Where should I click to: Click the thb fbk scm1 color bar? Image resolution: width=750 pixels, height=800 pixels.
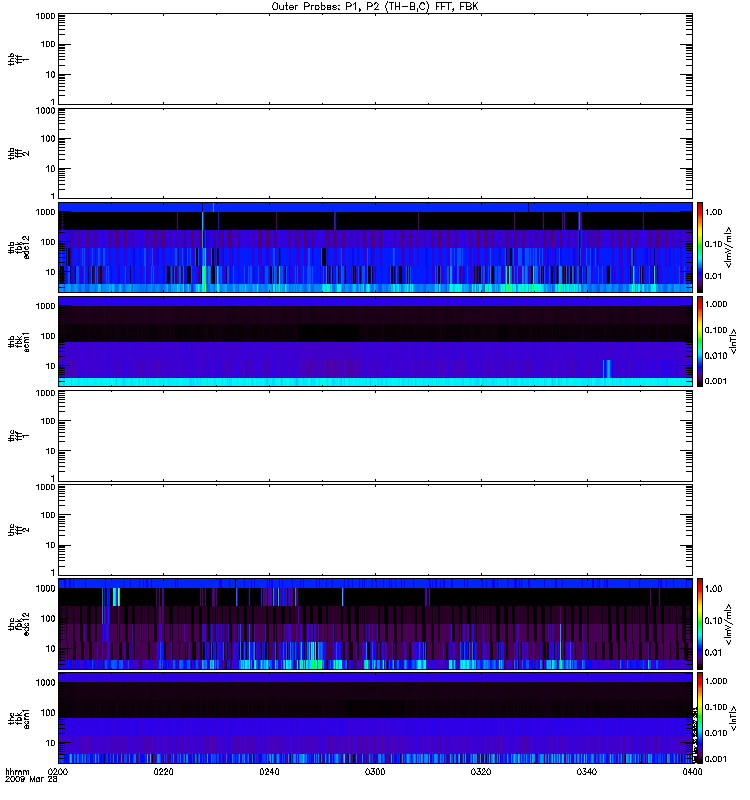[700, 341]
